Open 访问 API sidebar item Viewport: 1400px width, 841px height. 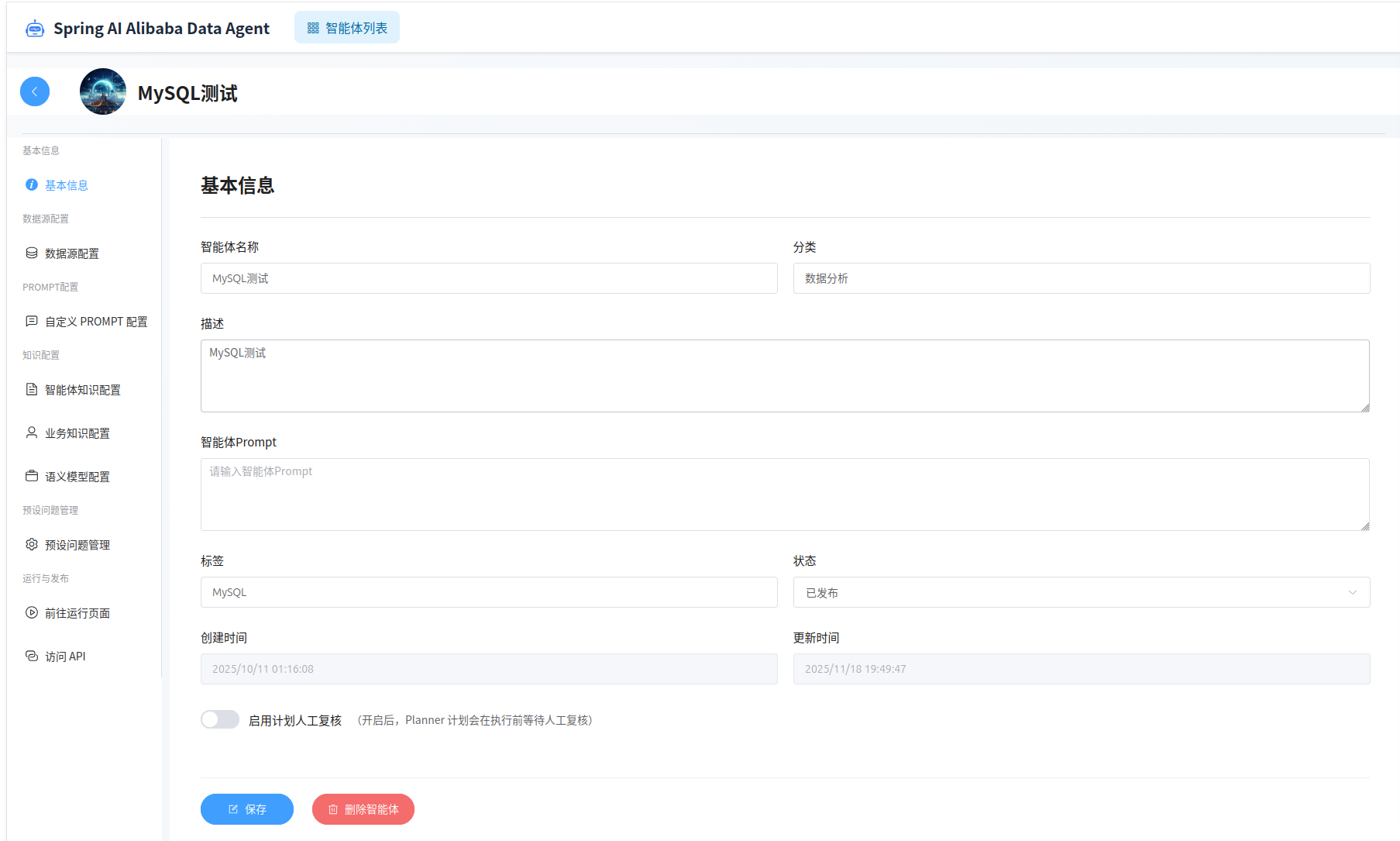[65, 657]
